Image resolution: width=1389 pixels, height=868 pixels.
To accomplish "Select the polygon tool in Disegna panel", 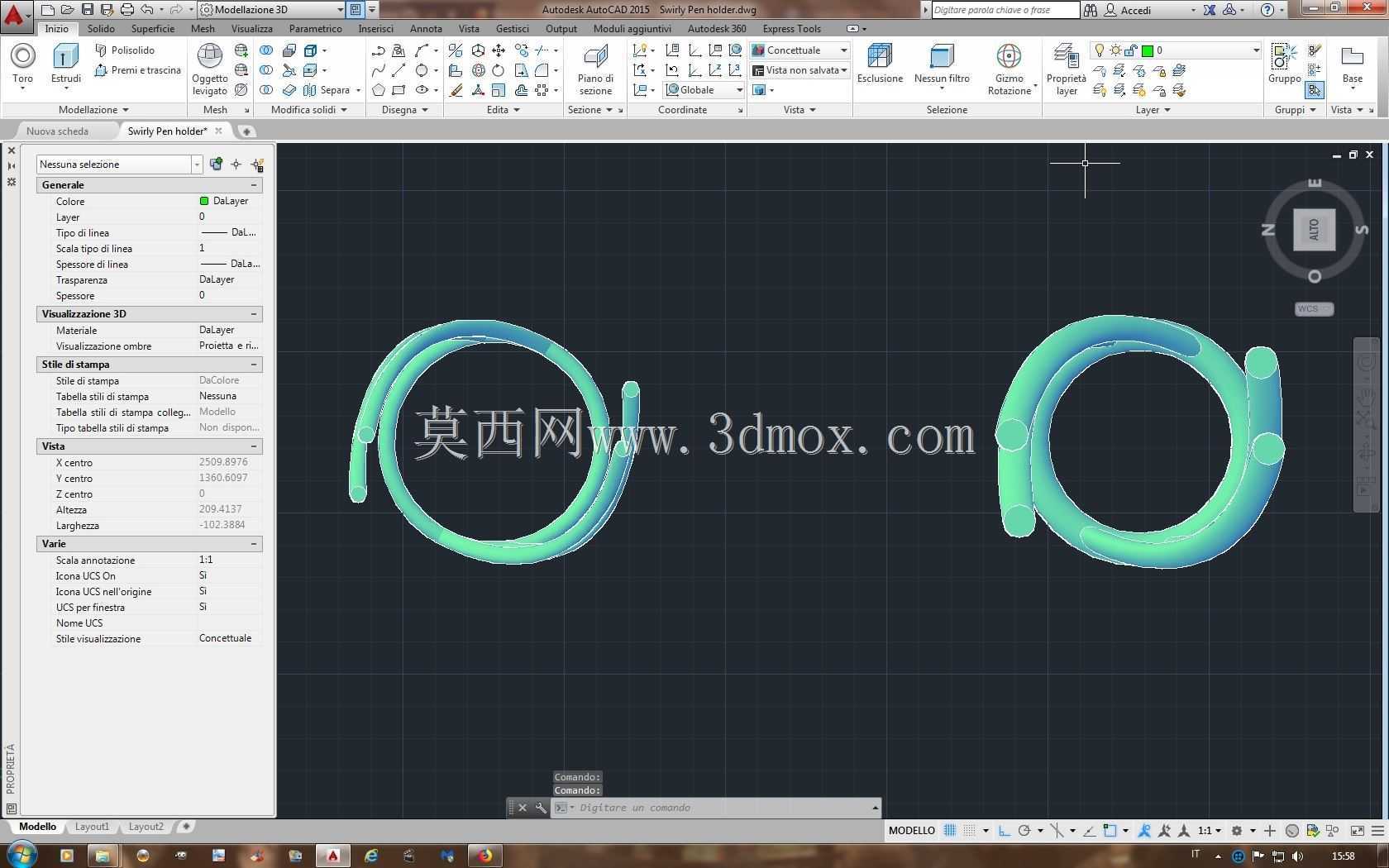I will point(379,90).
